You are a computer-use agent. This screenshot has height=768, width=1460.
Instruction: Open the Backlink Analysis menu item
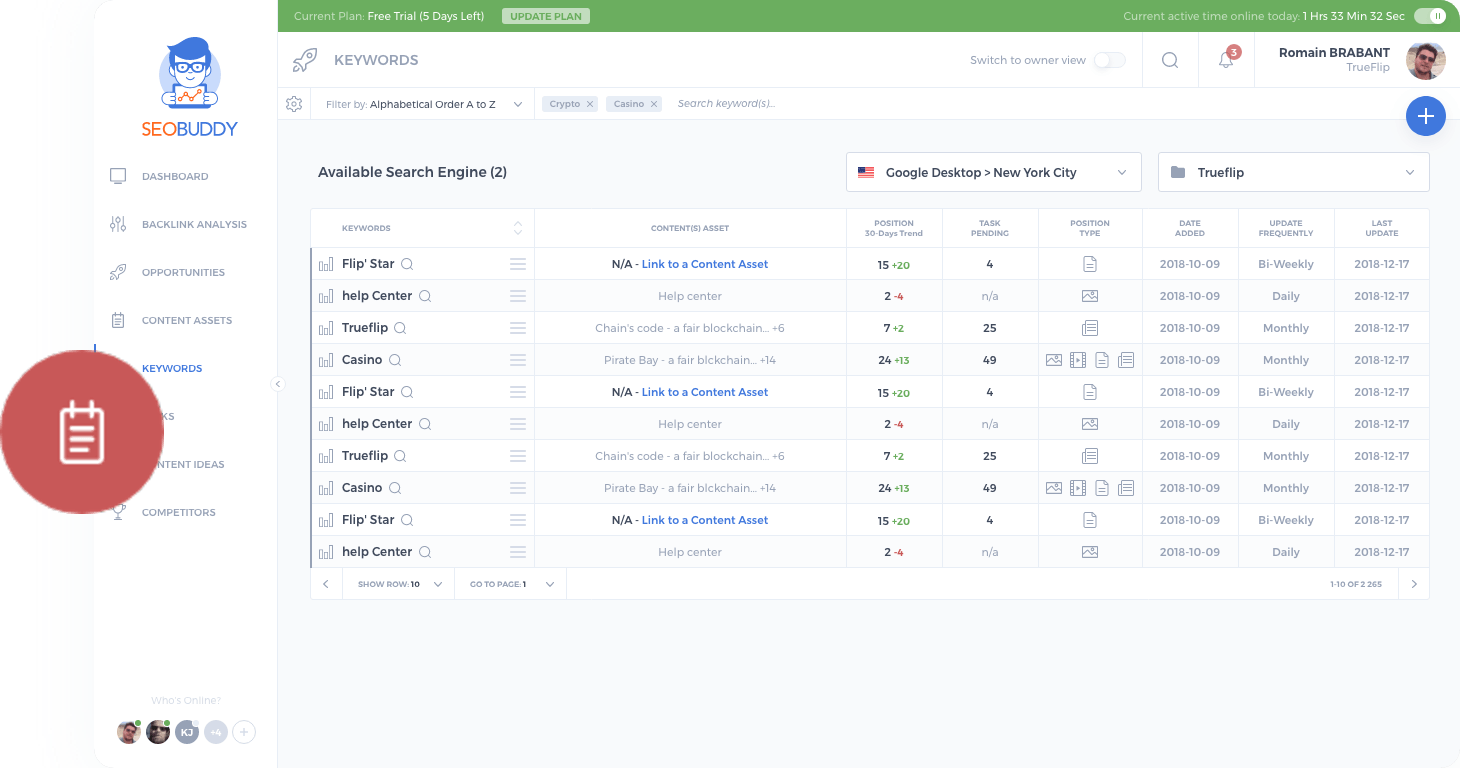[194, 224]
